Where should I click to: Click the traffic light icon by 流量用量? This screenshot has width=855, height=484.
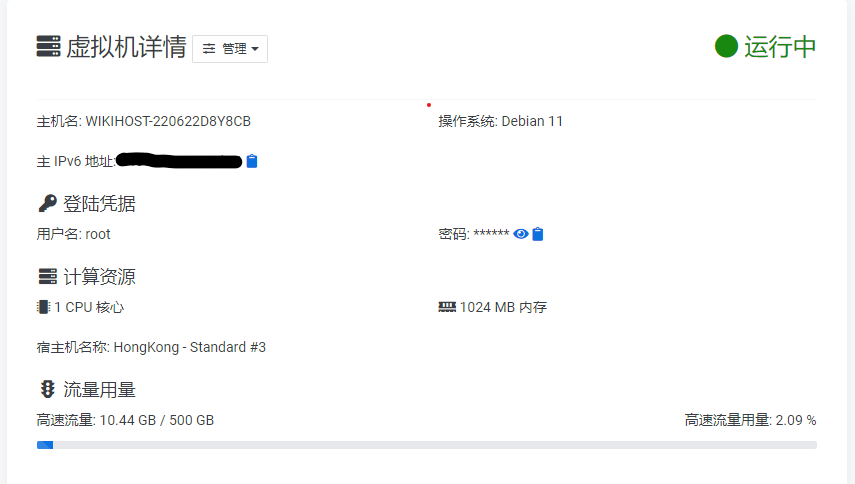click(47, 389)
